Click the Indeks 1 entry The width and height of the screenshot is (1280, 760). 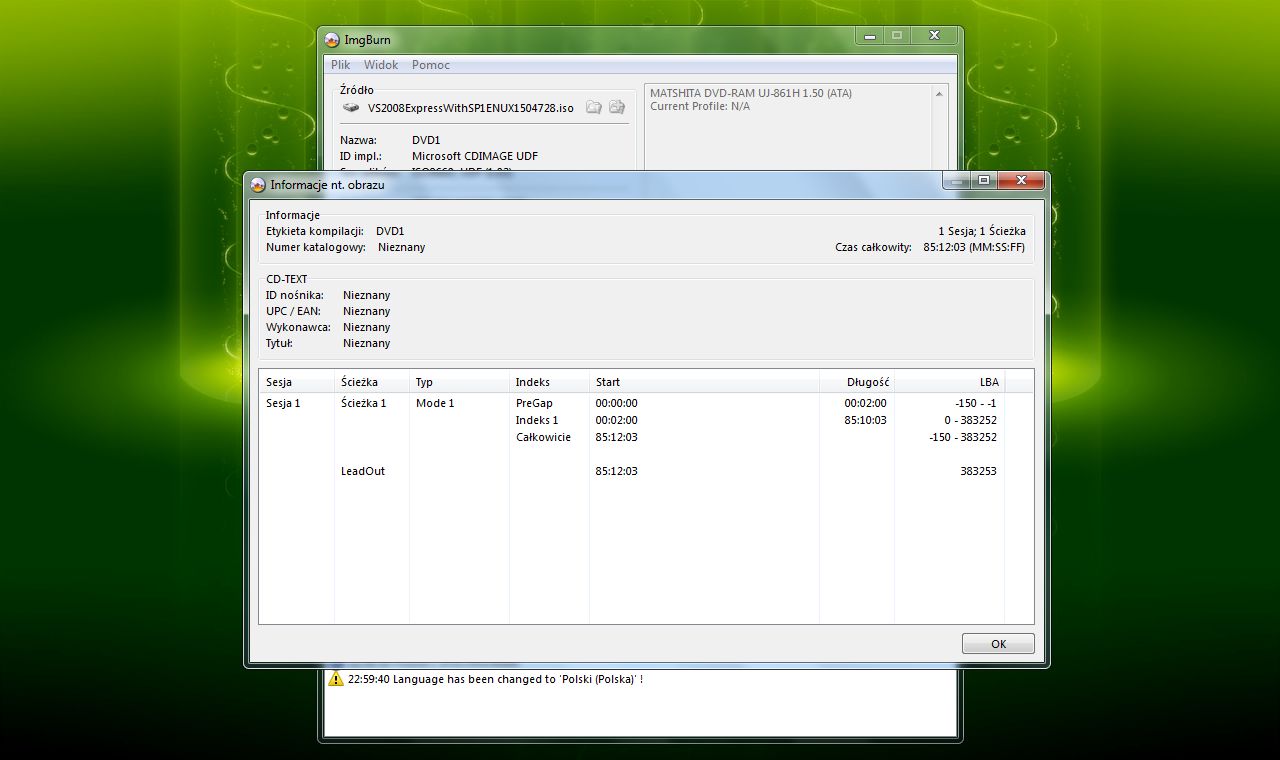pyautogui.click(x=537, y=420)
